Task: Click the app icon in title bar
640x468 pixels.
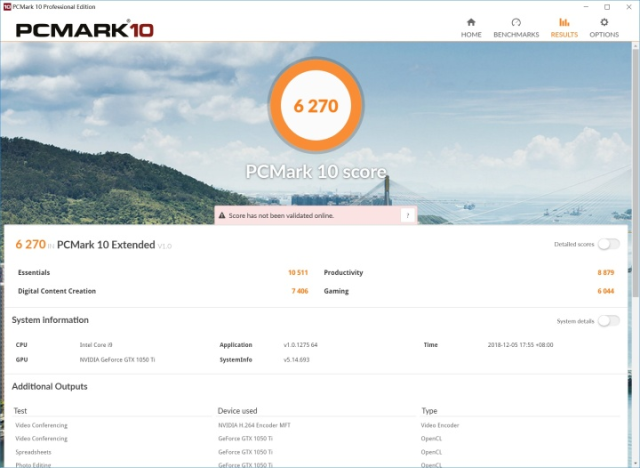Action: [x=6, y=7]
